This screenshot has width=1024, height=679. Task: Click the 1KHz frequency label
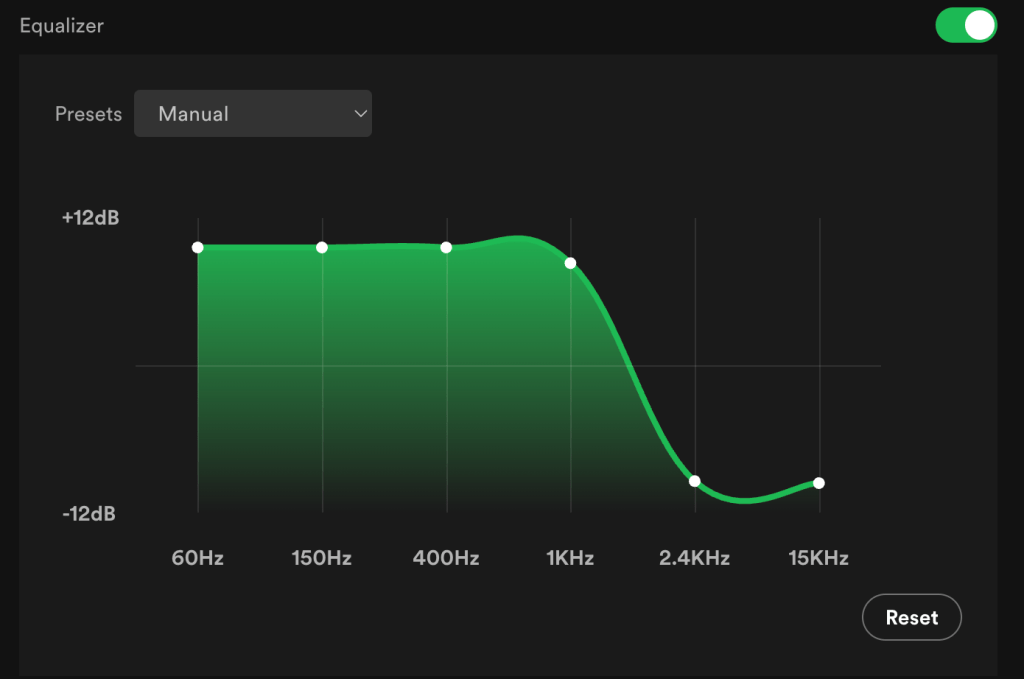pos(570,558)
